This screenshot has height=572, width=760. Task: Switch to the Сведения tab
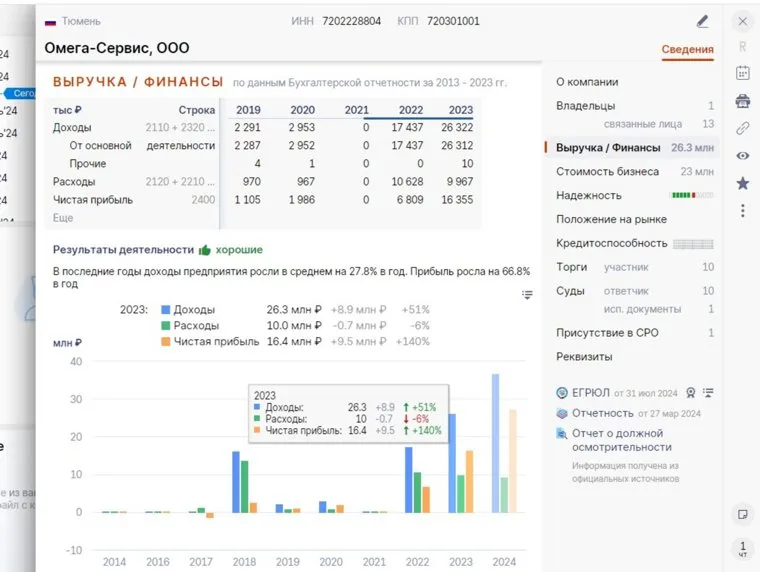687,50
